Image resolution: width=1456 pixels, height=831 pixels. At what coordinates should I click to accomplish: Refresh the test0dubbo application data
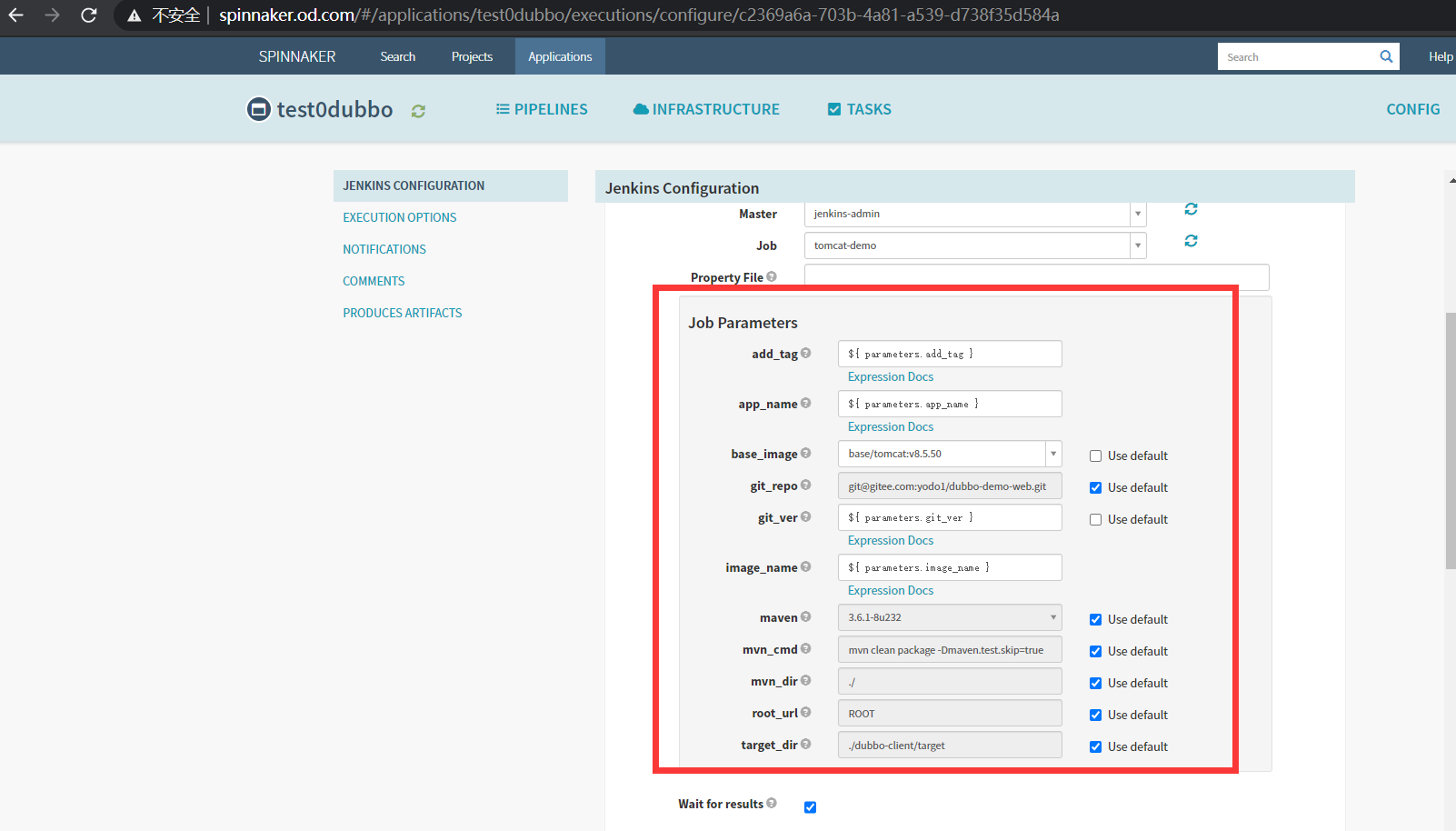(418, 111)
